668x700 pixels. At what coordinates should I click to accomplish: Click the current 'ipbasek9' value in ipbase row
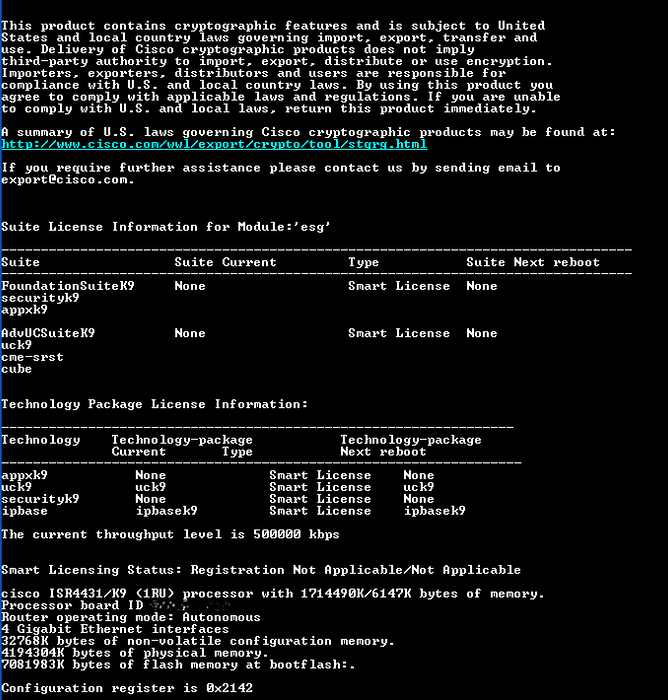click(167, 511)
